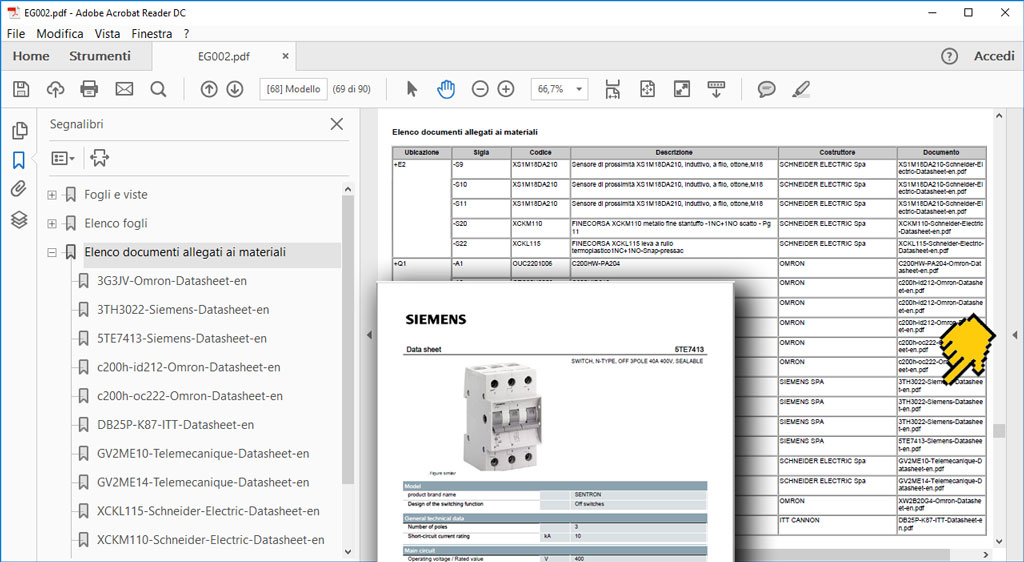Select bookmark c200h-id212-Omron-Datasheet-en

[189, 367]
